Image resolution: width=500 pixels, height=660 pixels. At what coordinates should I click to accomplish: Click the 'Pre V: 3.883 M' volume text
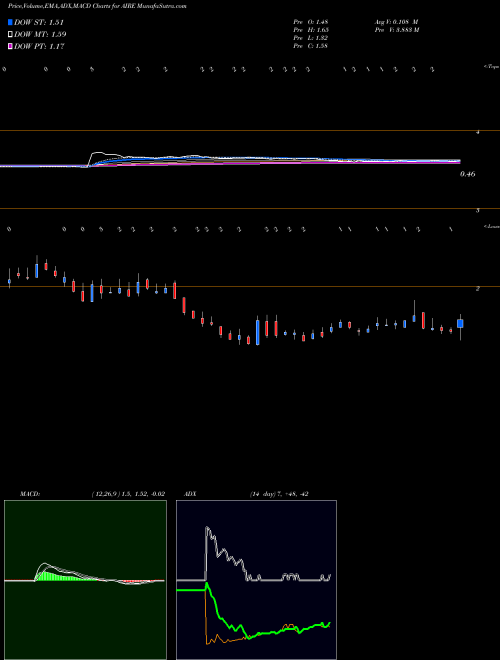397,30
